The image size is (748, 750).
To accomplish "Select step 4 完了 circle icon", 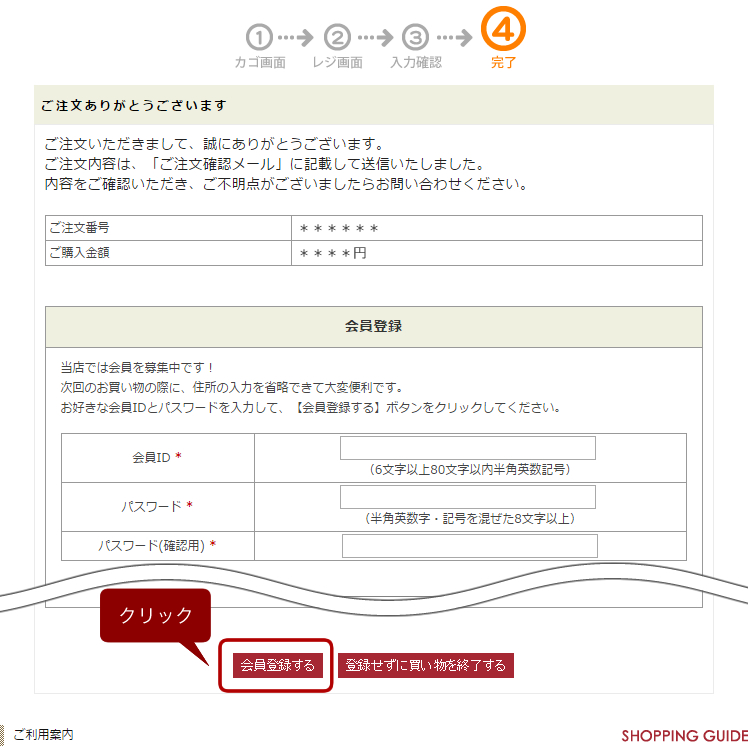I will coord(503,29).
